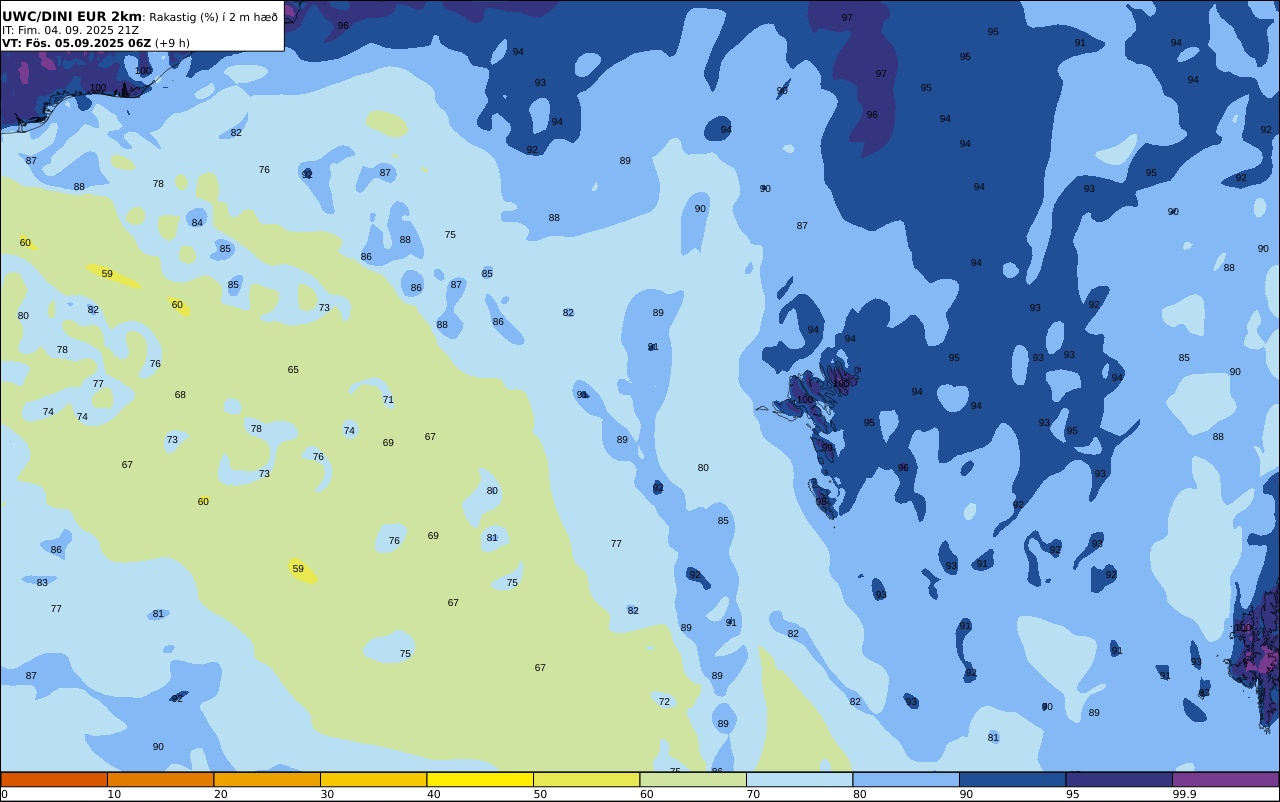1280x802 pixels.
Task: Click the humidity value '68' on the map
Action: 180,395
